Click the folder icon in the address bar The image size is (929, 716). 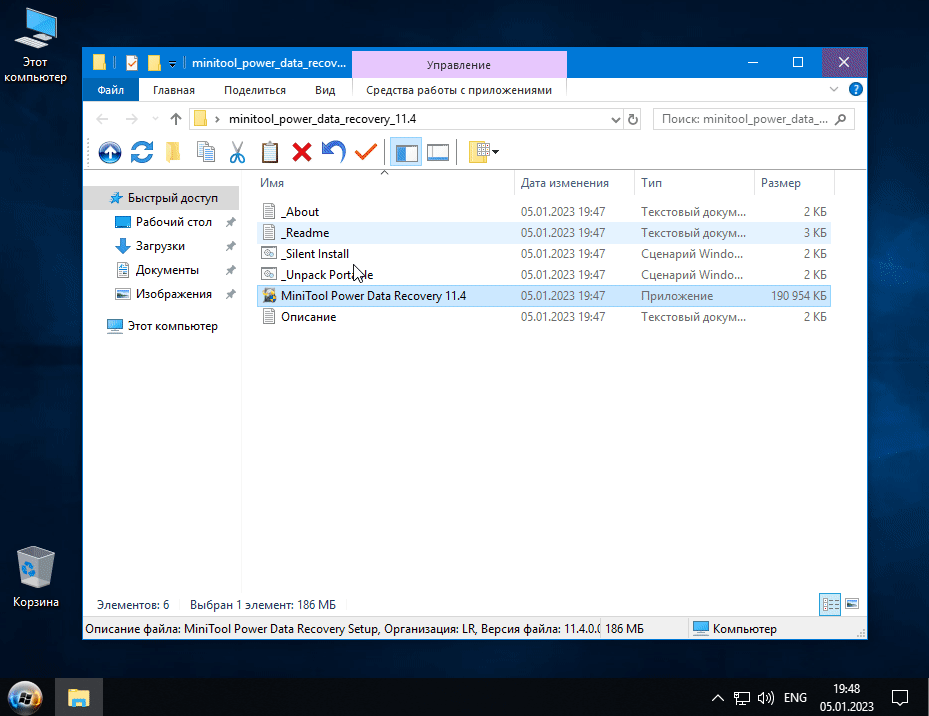coord(201,119)
